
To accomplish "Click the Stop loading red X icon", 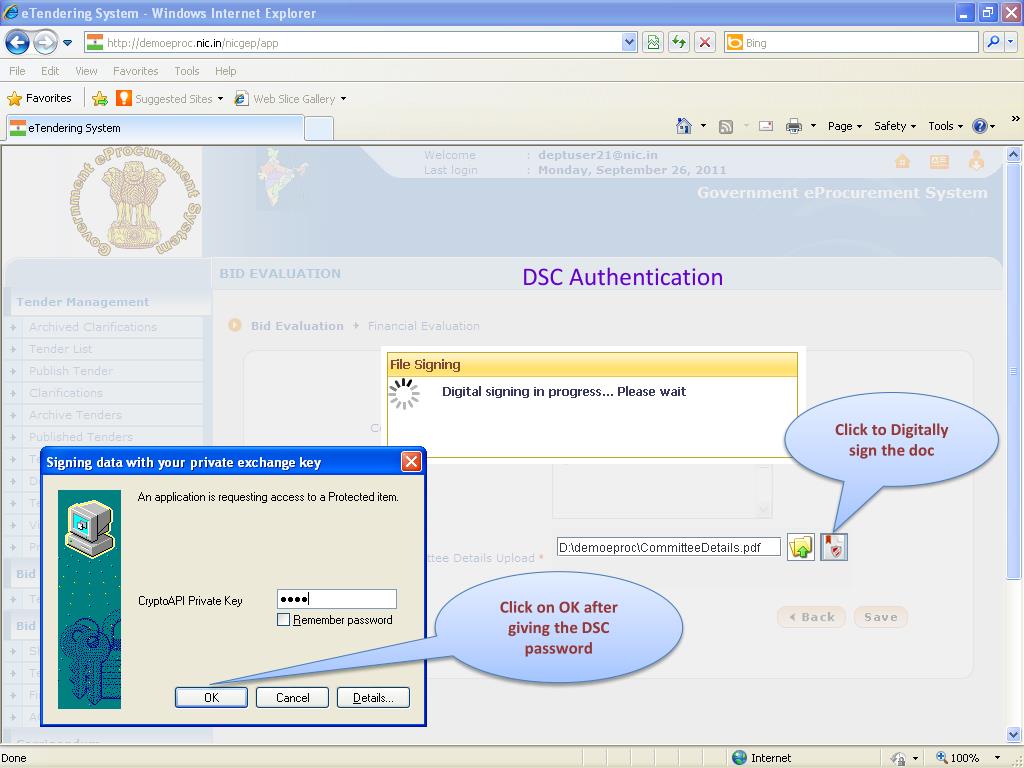I will [x=705, y=42].
